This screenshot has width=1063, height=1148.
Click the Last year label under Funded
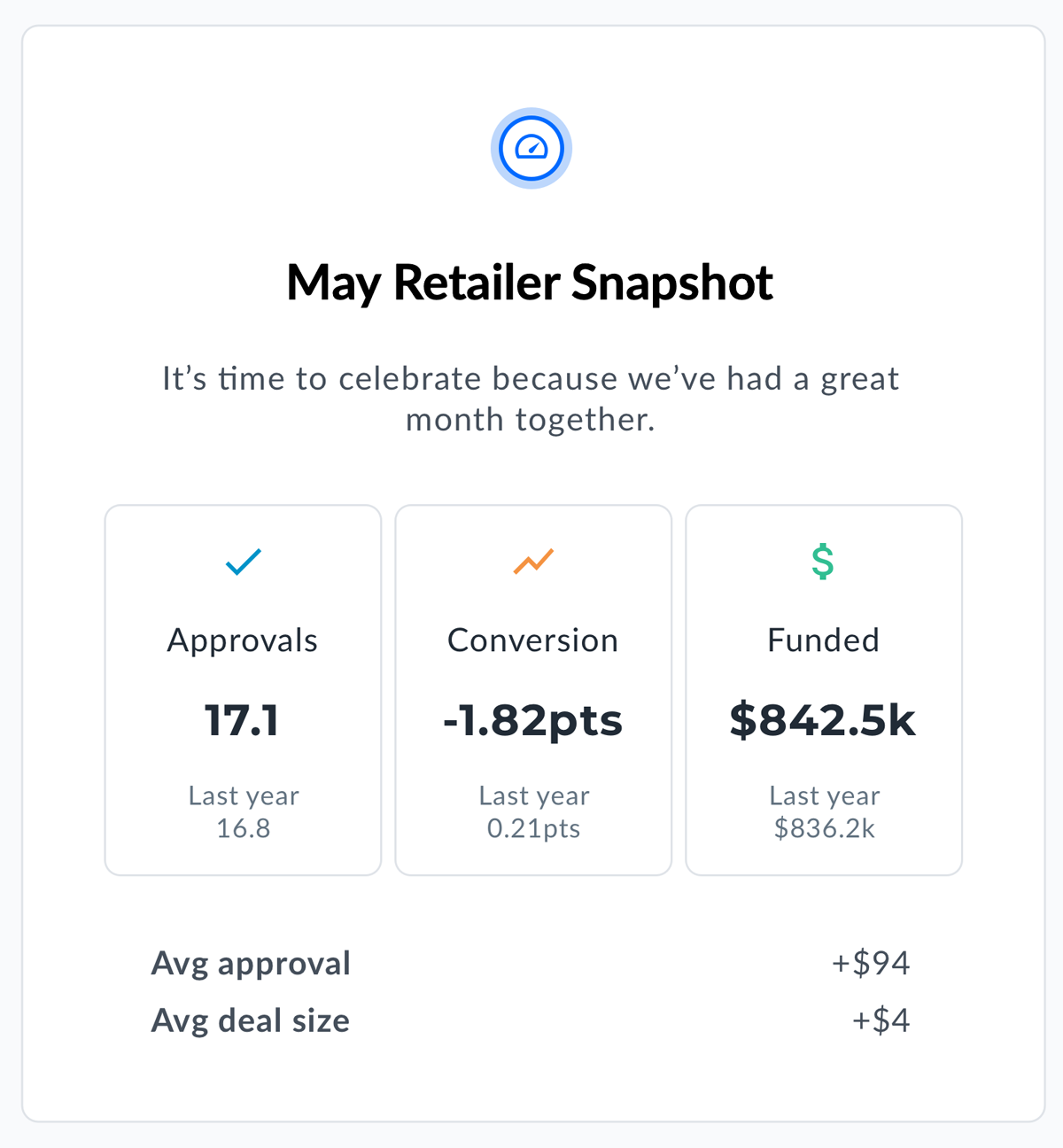pos(824,795)
